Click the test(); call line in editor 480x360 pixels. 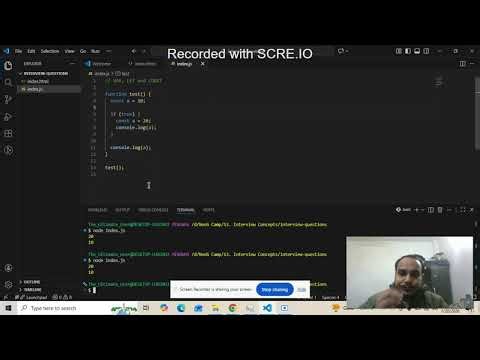[114, 167]
